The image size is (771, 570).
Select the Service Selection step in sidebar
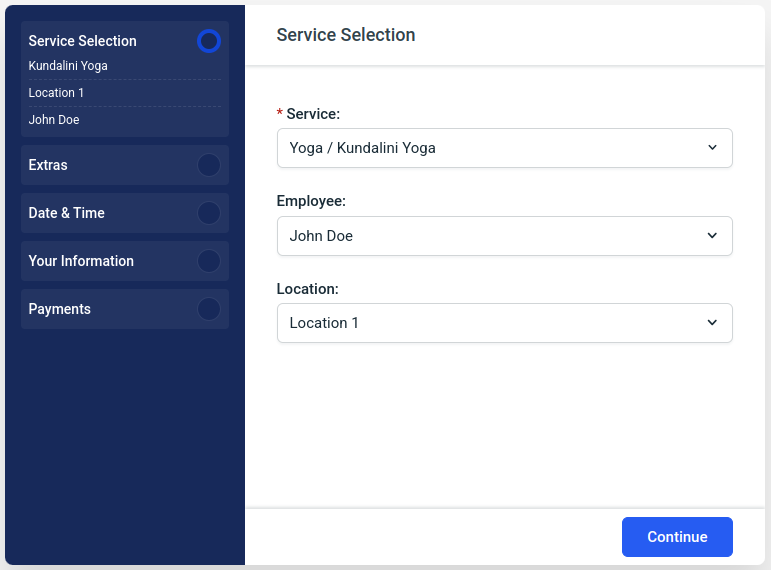tap(83, 41)
